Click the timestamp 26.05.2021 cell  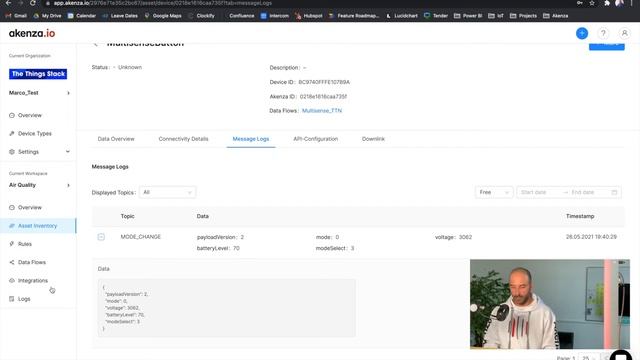coord(591,237)
